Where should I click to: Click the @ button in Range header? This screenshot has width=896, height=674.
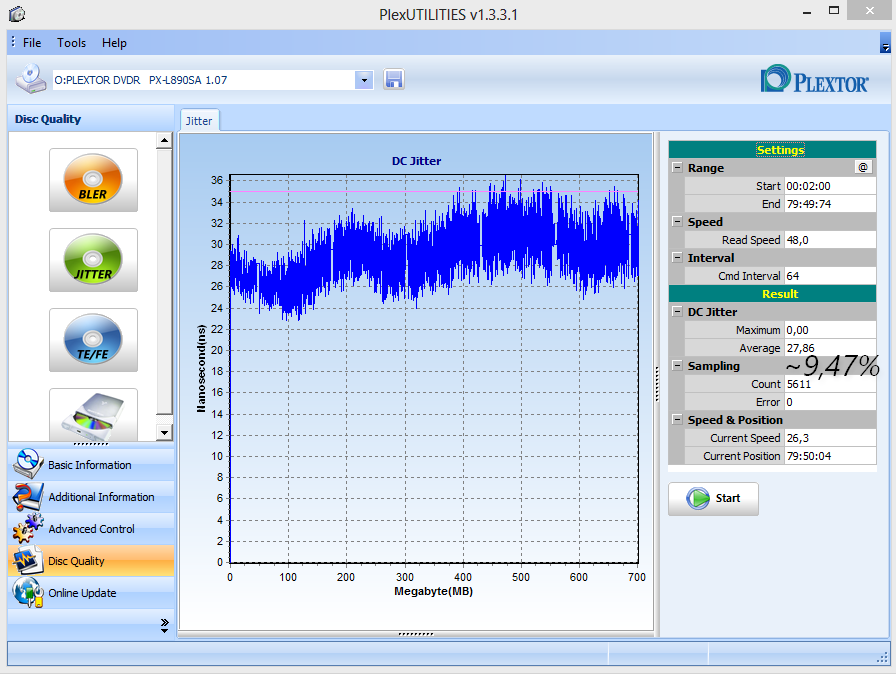click(x=863, y=167)
